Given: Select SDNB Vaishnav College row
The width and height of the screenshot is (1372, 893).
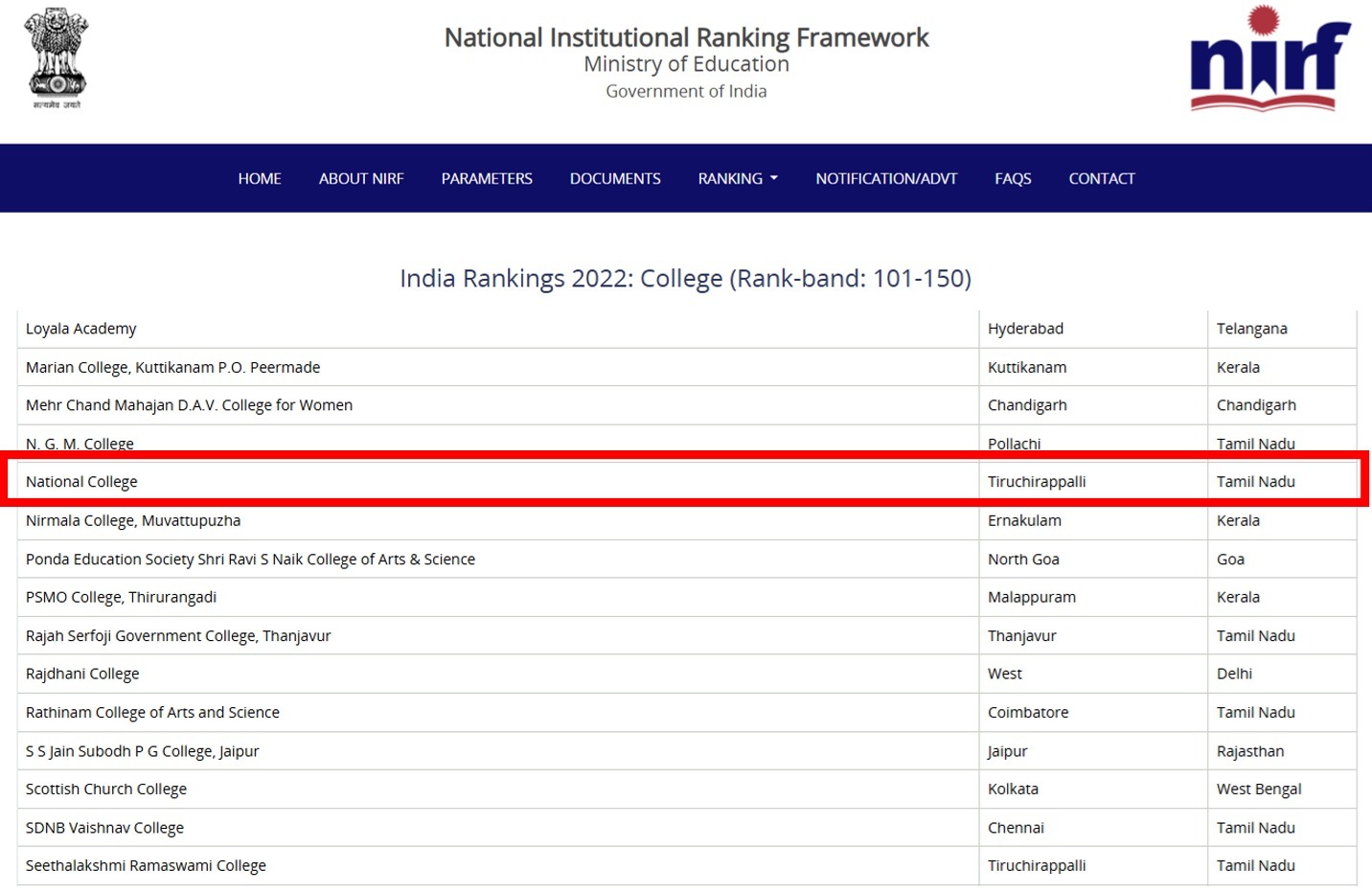Looking at the screenshot, I should (104, 828).
